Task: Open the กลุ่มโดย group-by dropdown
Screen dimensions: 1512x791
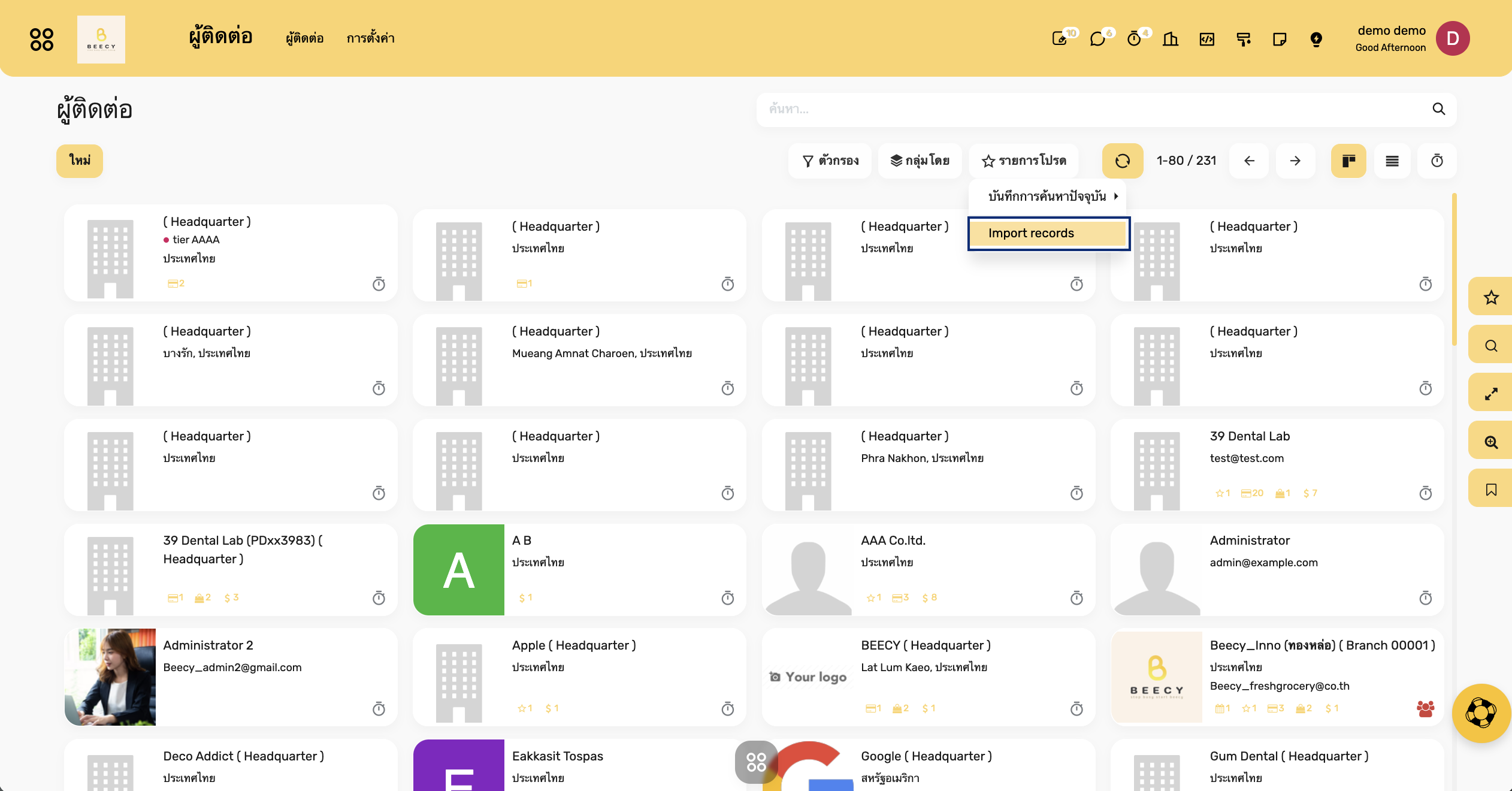Action: pyautogui.click(x=920, y=161)
